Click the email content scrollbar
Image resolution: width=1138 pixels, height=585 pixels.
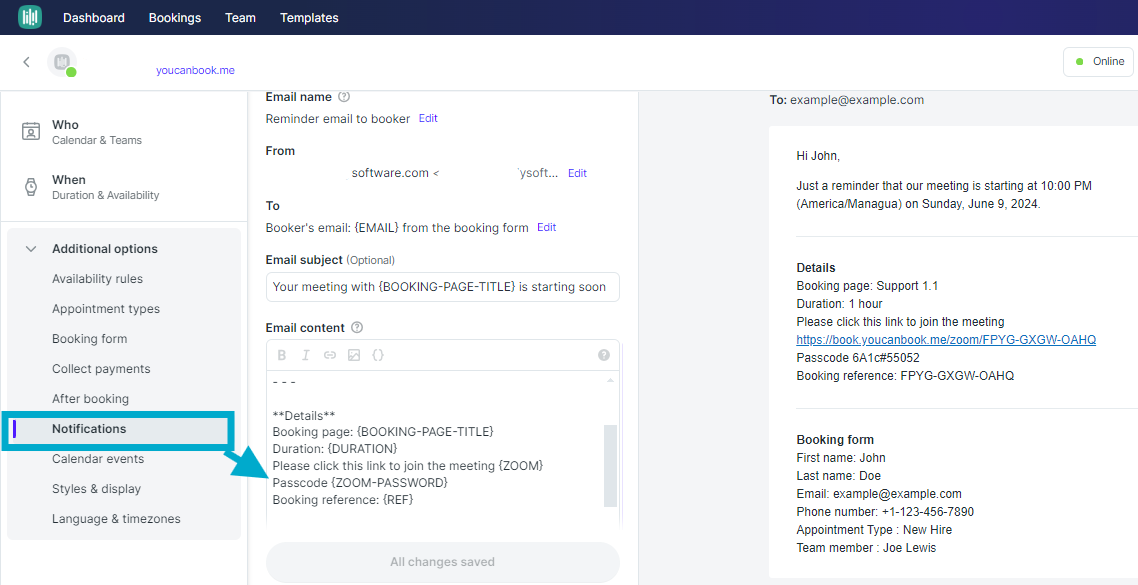click(610, 465)
